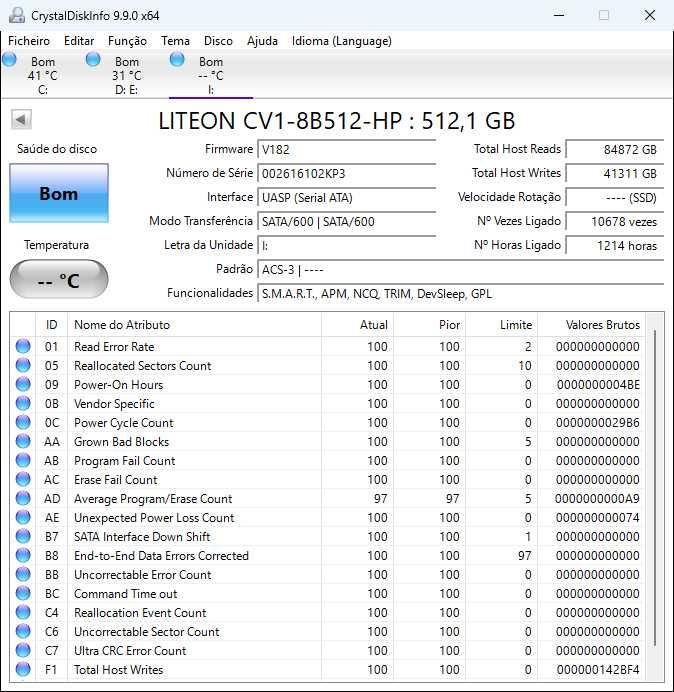The image size is (674, 692).
Task: Select the Average Program/Erase Count attribute name
Action: [153, 499]
